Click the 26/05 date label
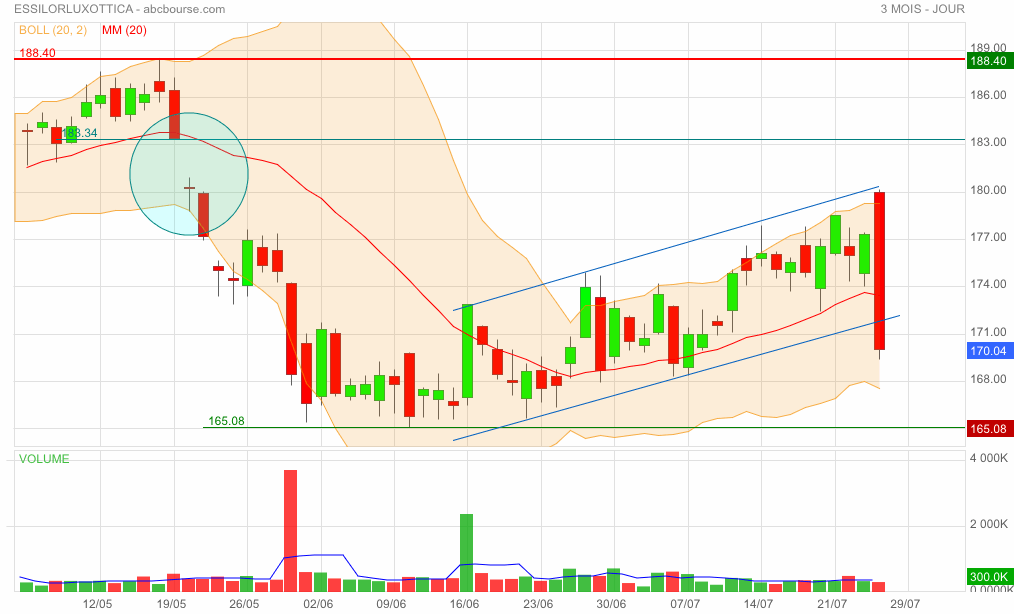 coord(244,604)
